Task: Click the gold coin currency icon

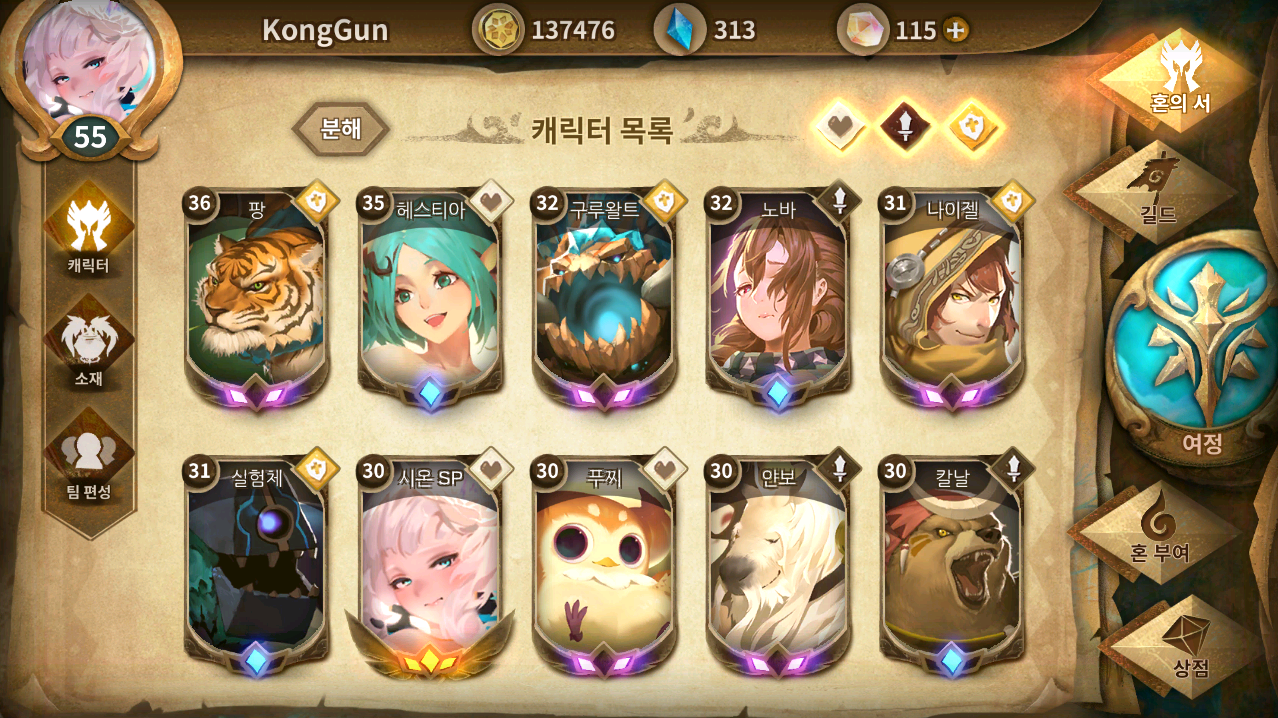Action: click(497, 29)
